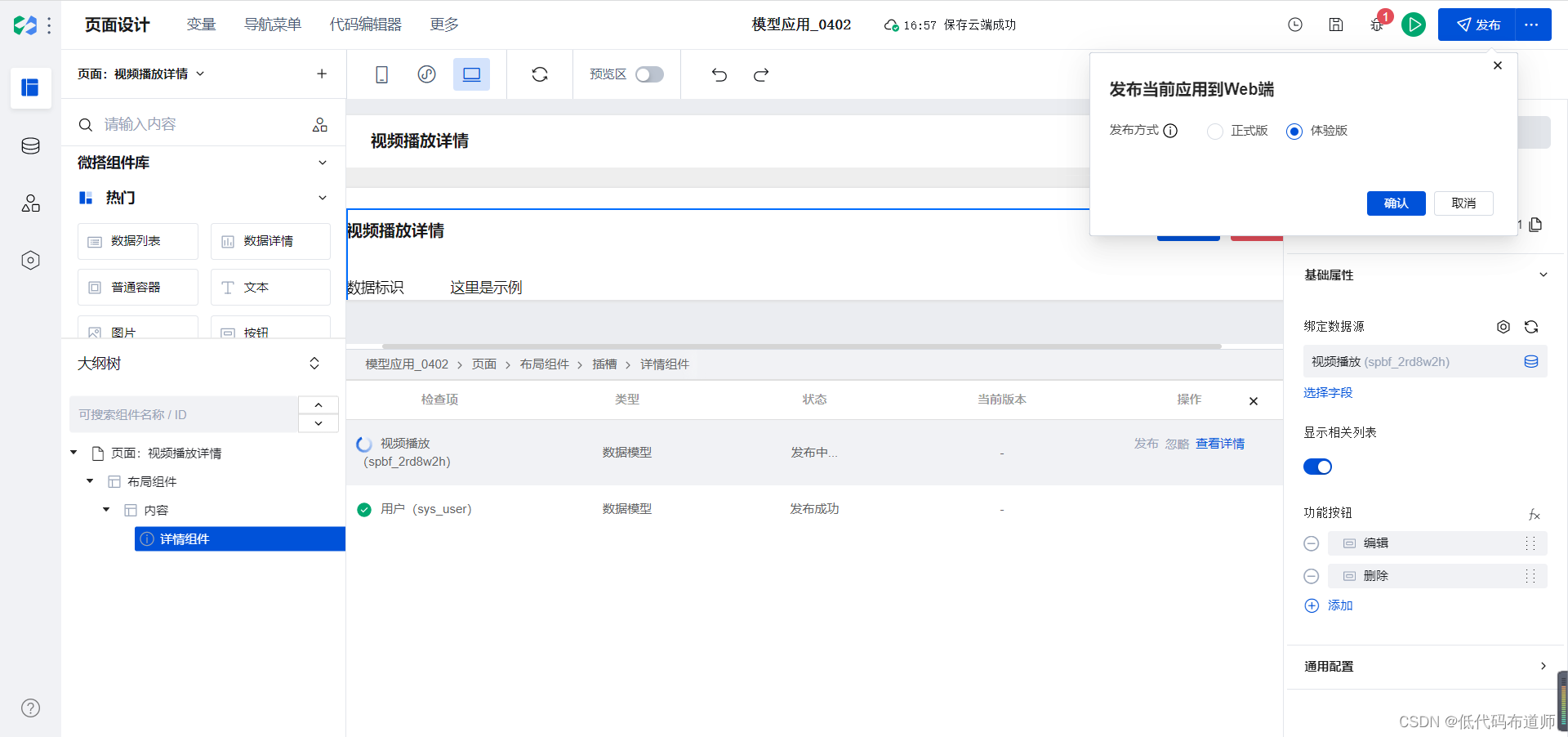Refresh the canvas with refresh icon
1568x737 pixels.
[540, 74]
